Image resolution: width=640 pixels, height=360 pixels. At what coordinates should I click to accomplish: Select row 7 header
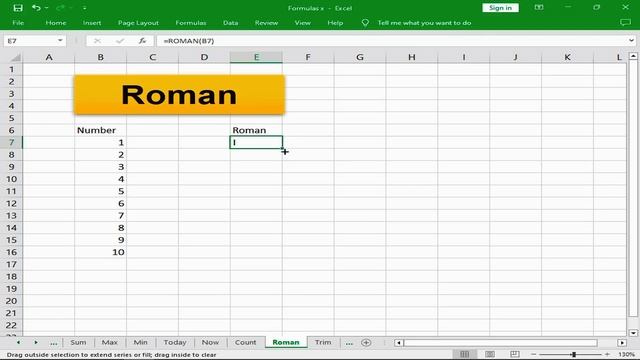click(x=11, y=142)
